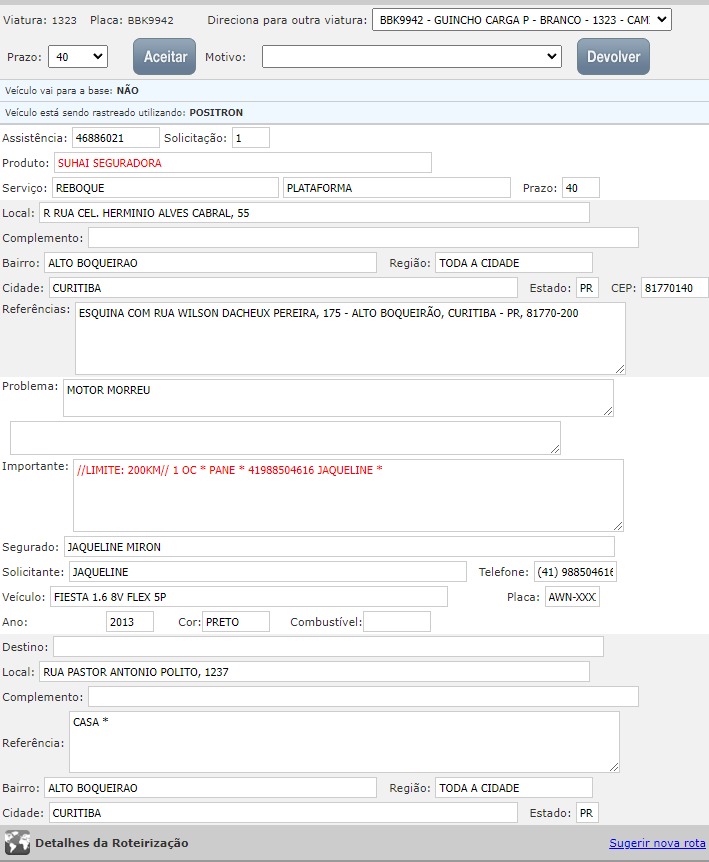Click the Detalhes da Roteirização section header
709x862 pixels.
click(x=111, y=843)
